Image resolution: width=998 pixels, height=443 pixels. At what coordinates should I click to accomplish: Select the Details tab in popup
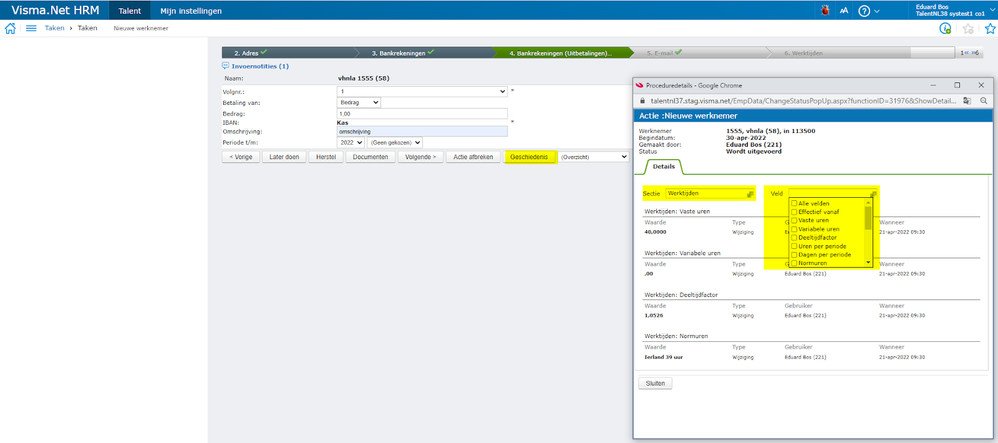pos(663,165)
